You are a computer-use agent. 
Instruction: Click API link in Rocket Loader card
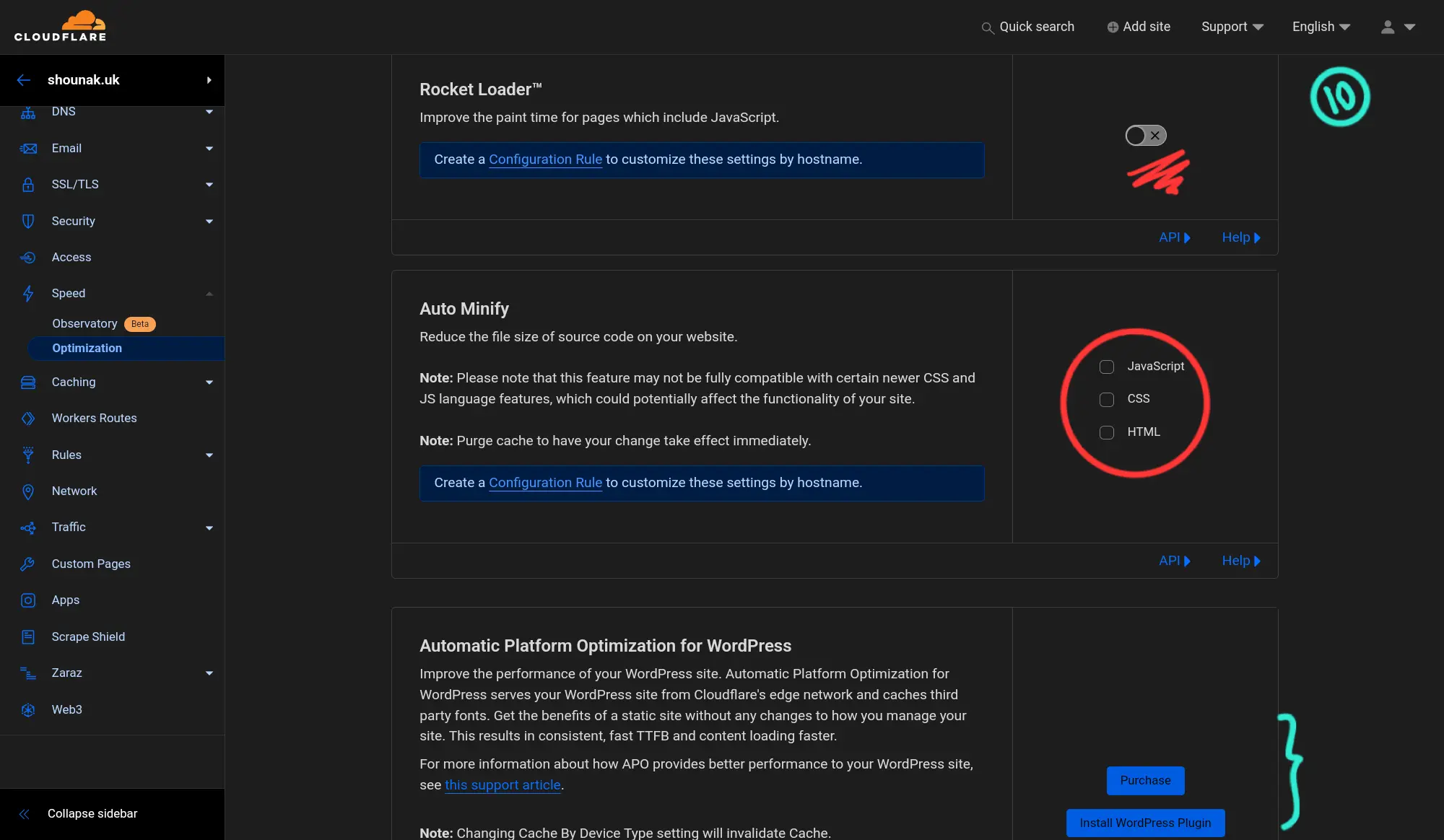click(1174, 237)
